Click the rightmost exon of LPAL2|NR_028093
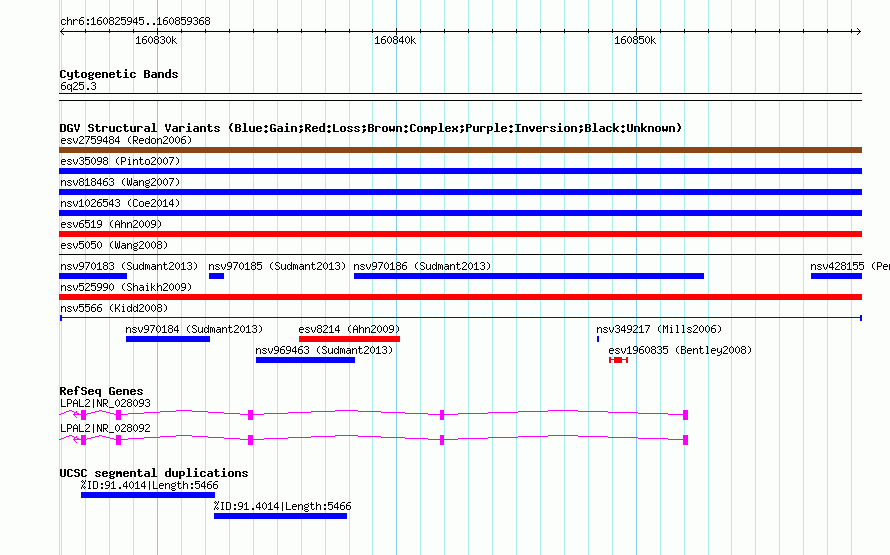This screenshot has height=555, width=890. 686,415
